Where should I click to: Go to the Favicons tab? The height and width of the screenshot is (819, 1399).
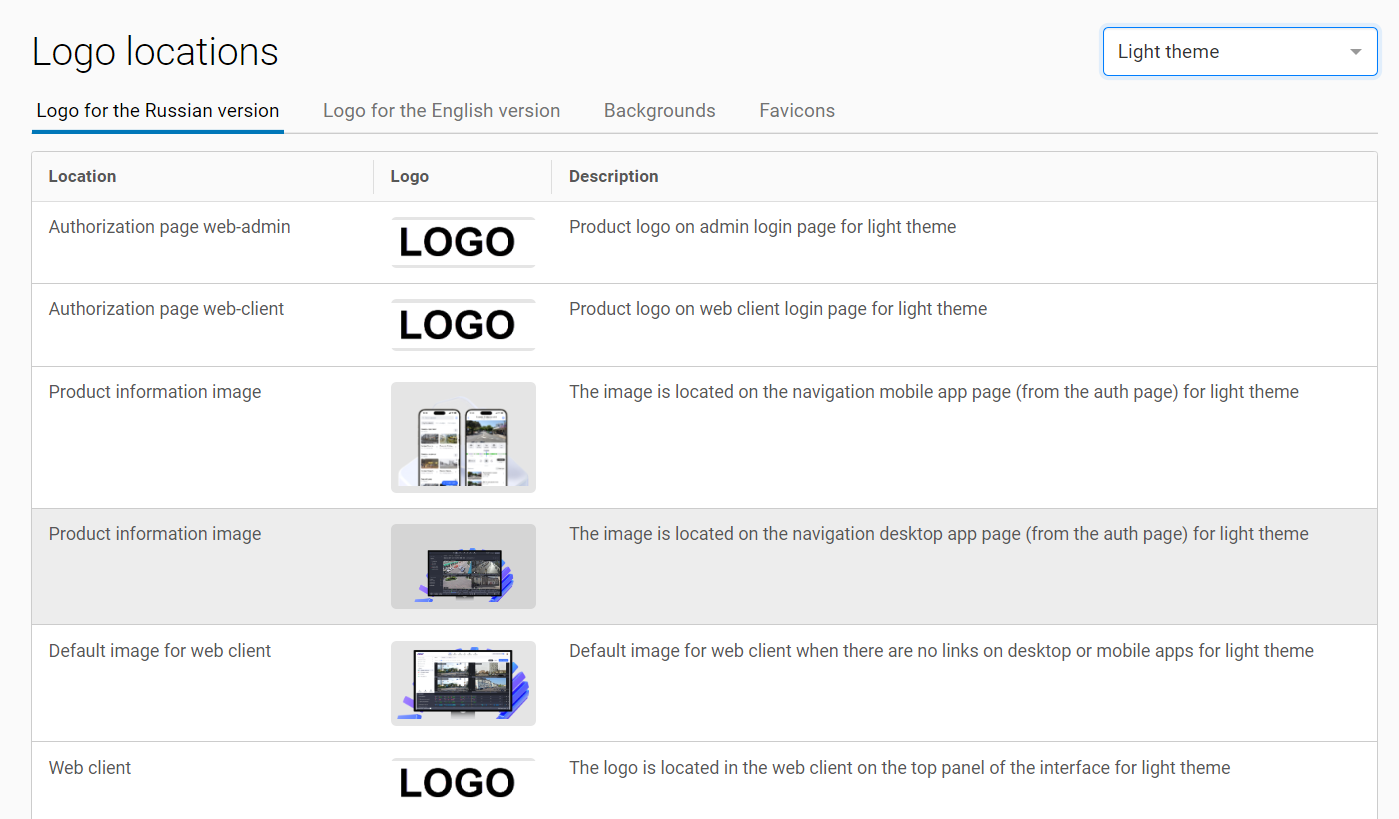(x=797, y=111)
